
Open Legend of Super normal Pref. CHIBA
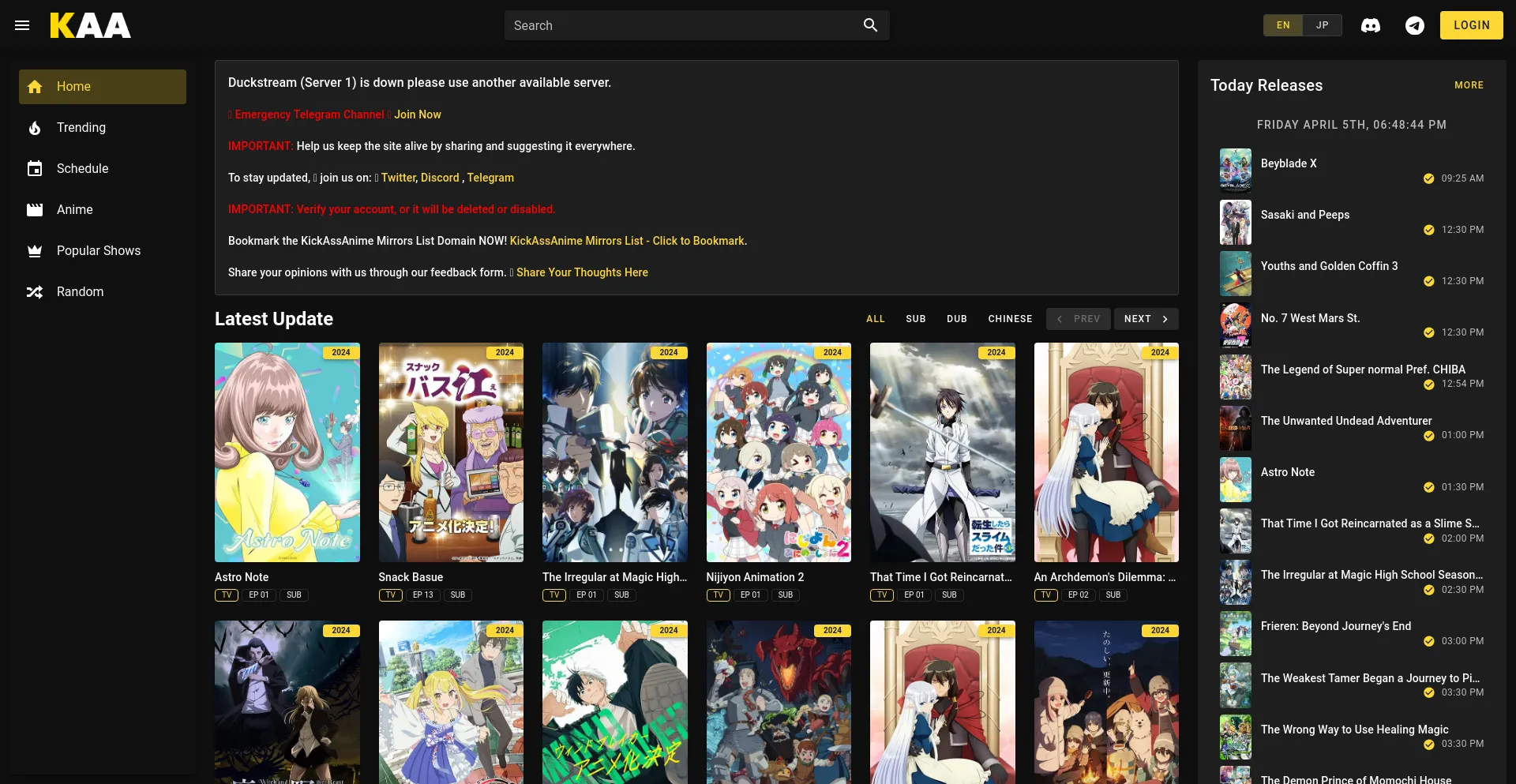click(1363, 369)
